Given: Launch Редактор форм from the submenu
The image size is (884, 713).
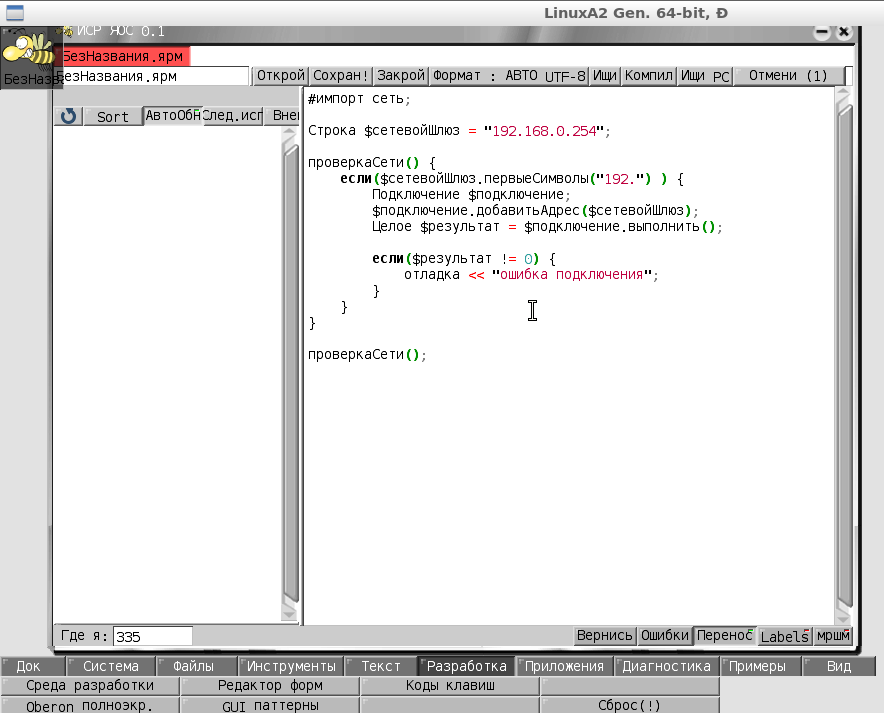Looking at the screenshot, I should point(270,685).
